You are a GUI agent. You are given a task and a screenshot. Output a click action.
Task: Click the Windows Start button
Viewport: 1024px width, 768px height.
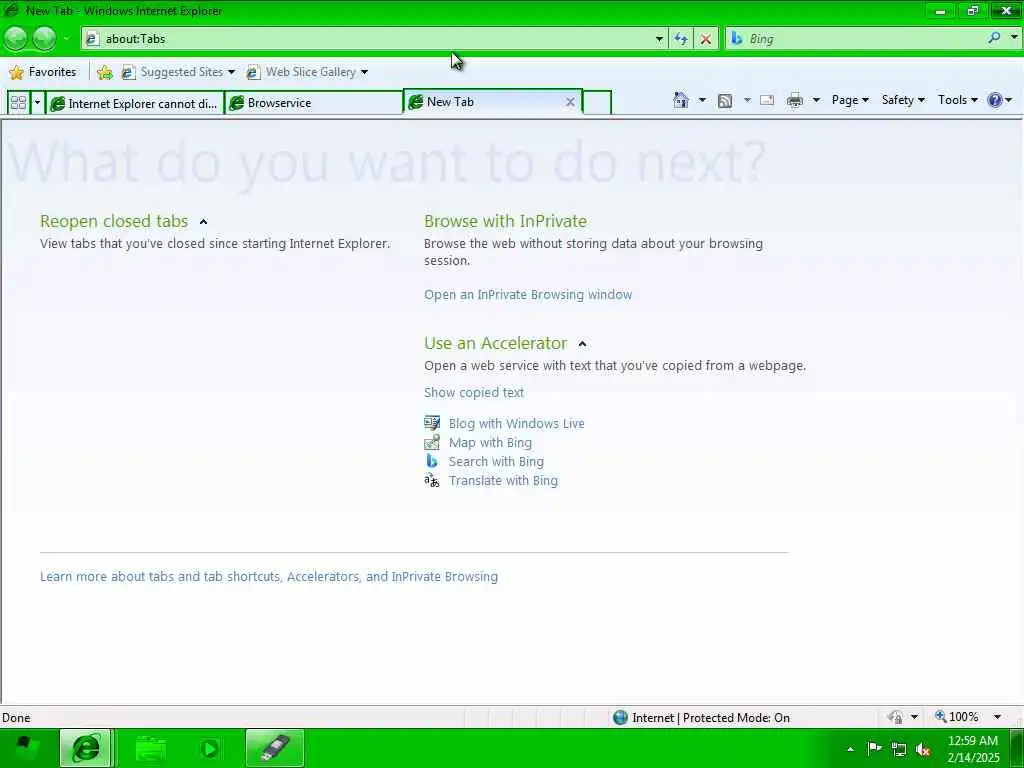tap(26, 748)
